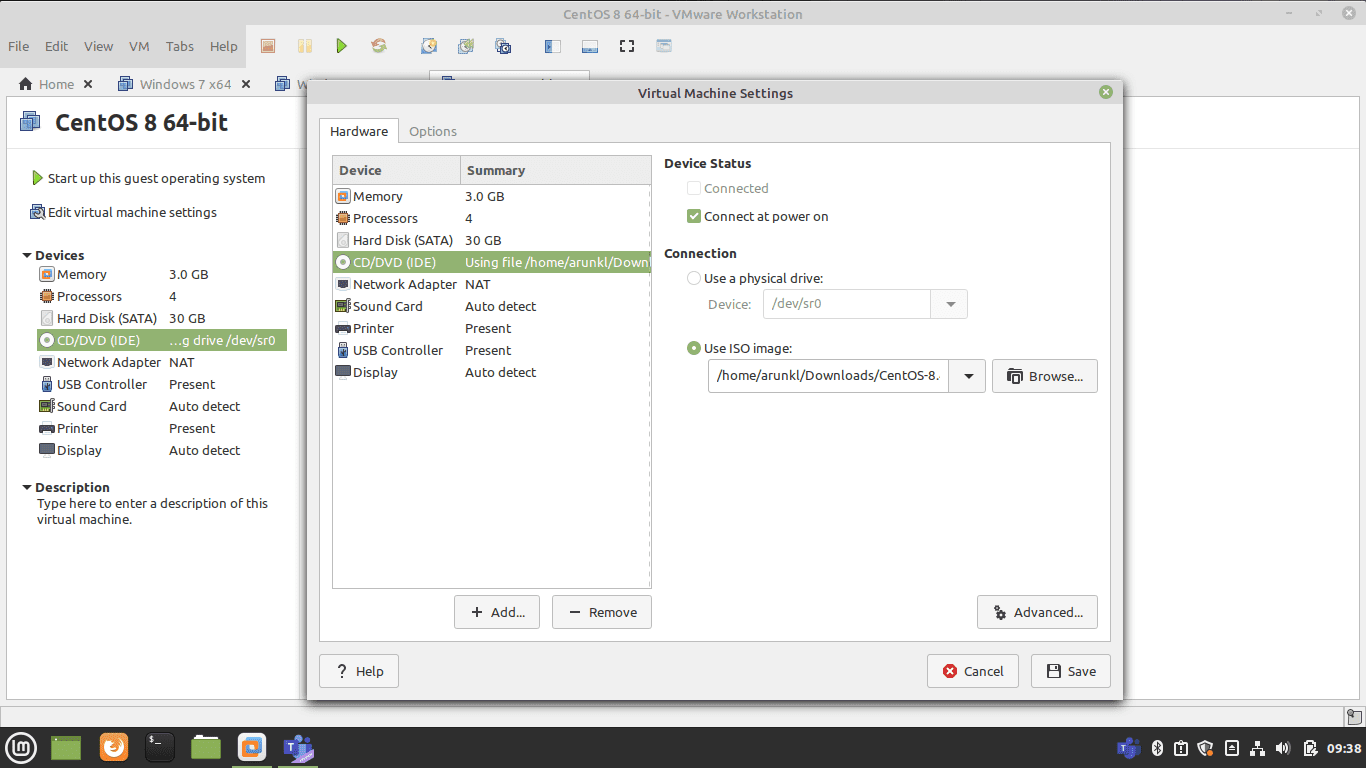Open the snapshot manager toolbar icon
The image size is (1366, 768).
coord(503,46)
